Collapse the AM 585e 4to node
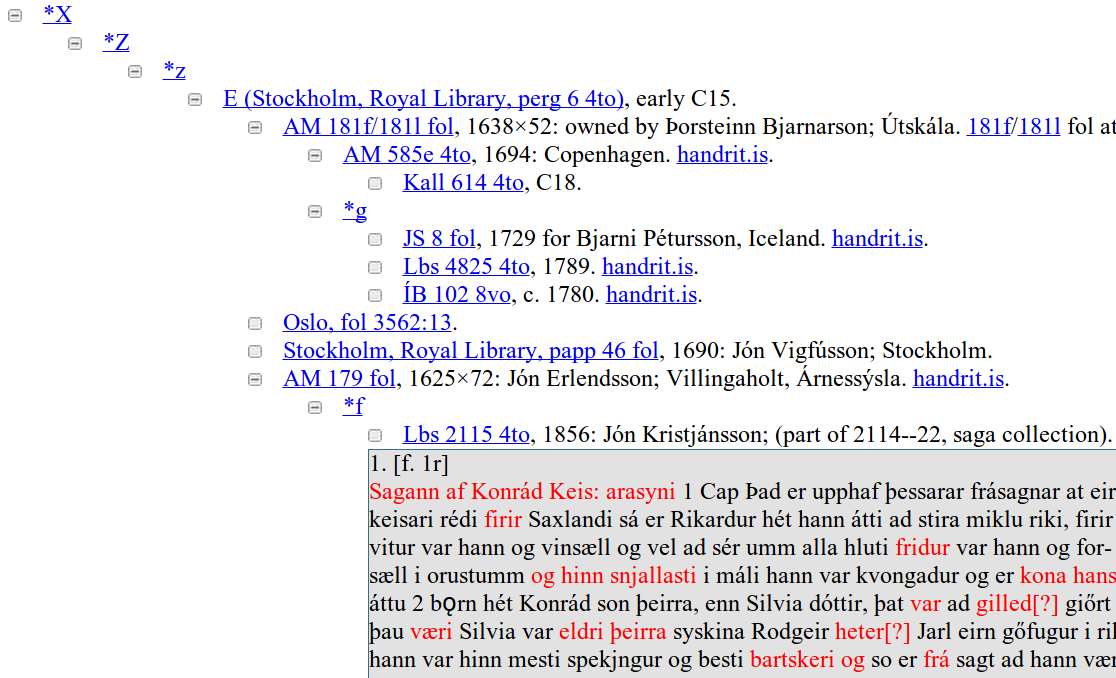 pos(314,155)
